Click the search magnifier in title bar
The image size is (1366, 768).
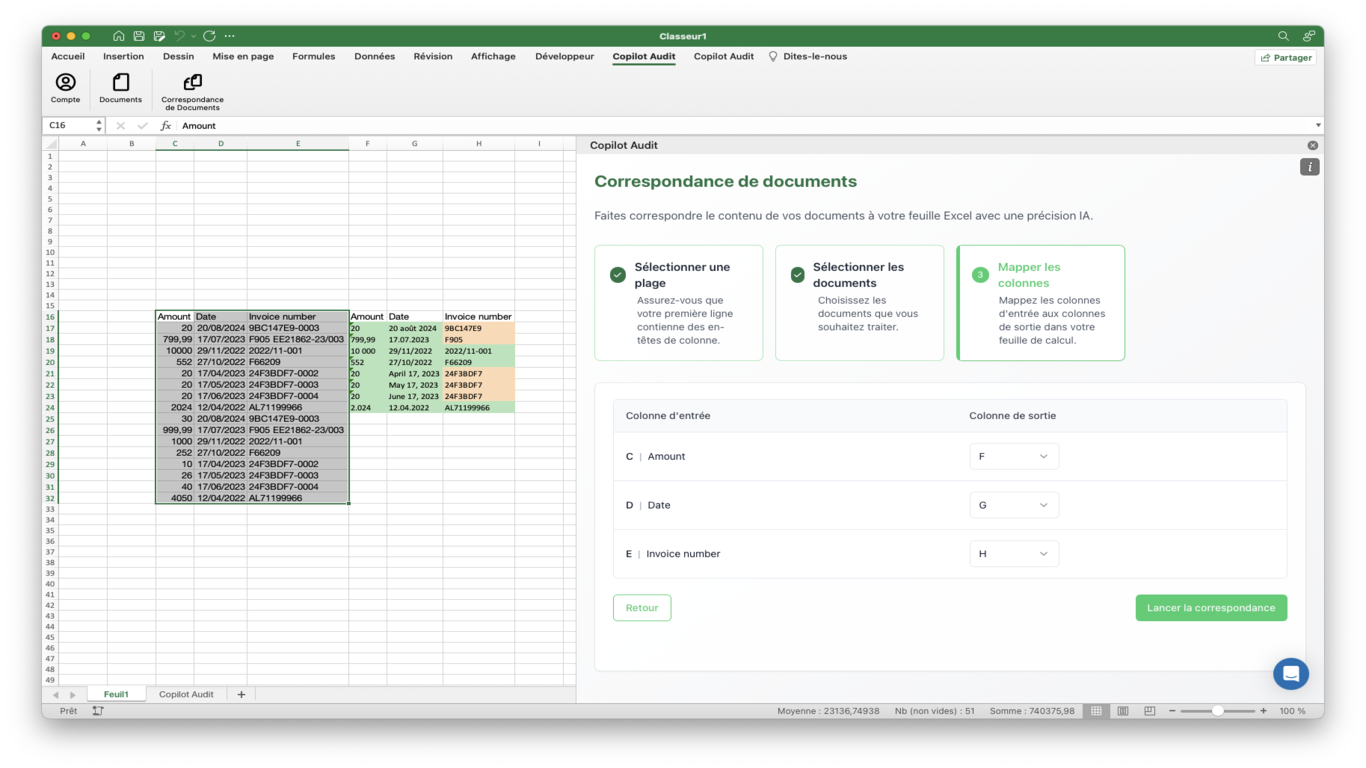coord(1283,36)
